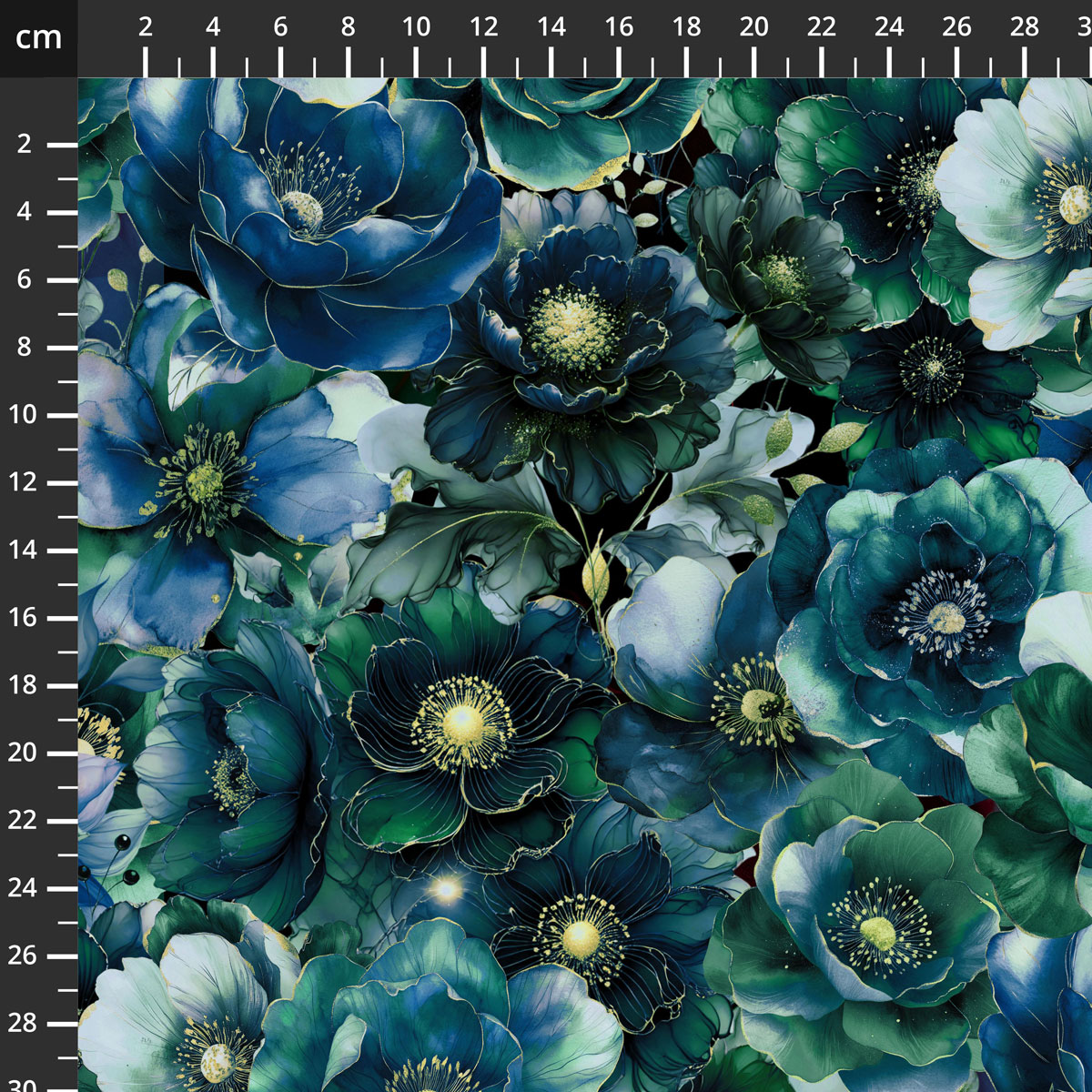Select the 16 mark on the top ruler

[619, 27]
